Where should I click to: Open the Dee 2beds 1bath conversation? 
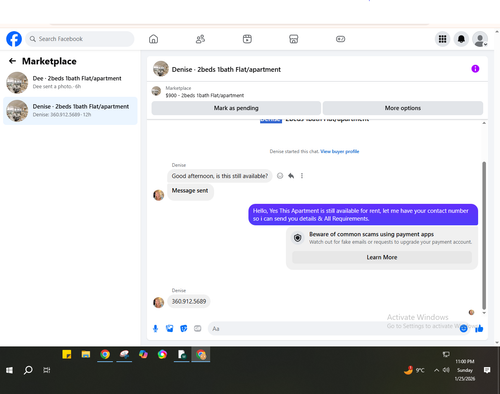(70, 82)
